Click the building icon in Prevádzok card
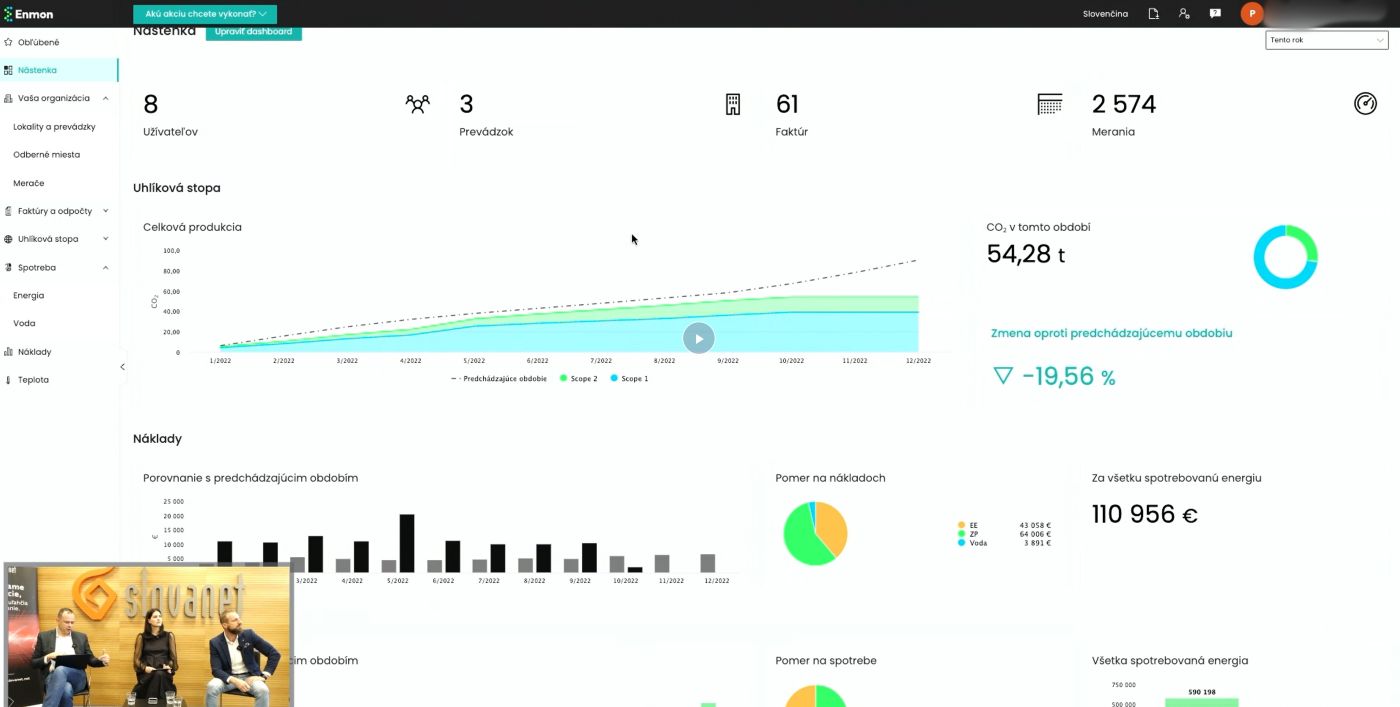This screenshot has width=1400, height=707. pos(733,104)
